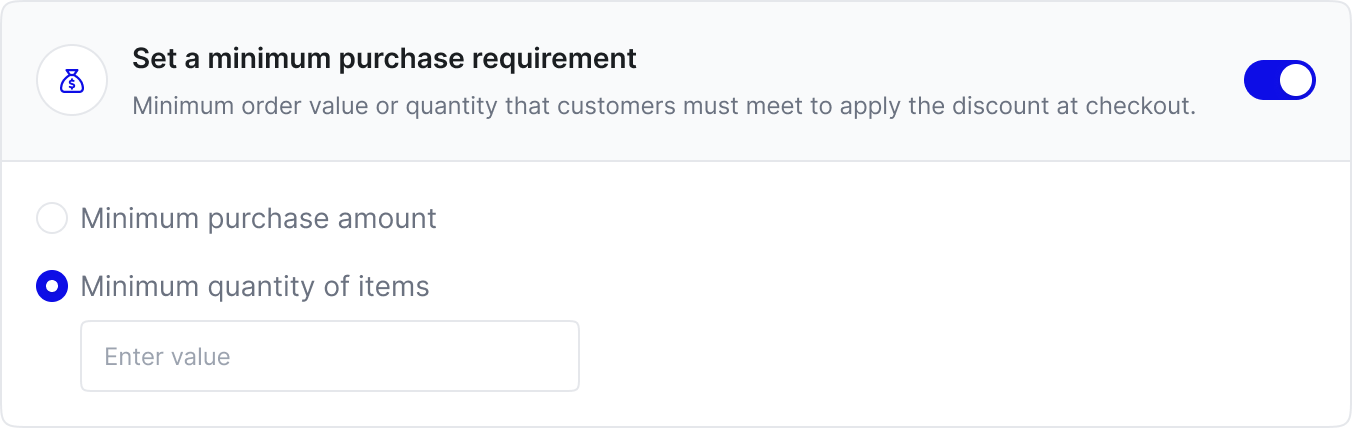Click the "Enter value" placeholder text

167,357
